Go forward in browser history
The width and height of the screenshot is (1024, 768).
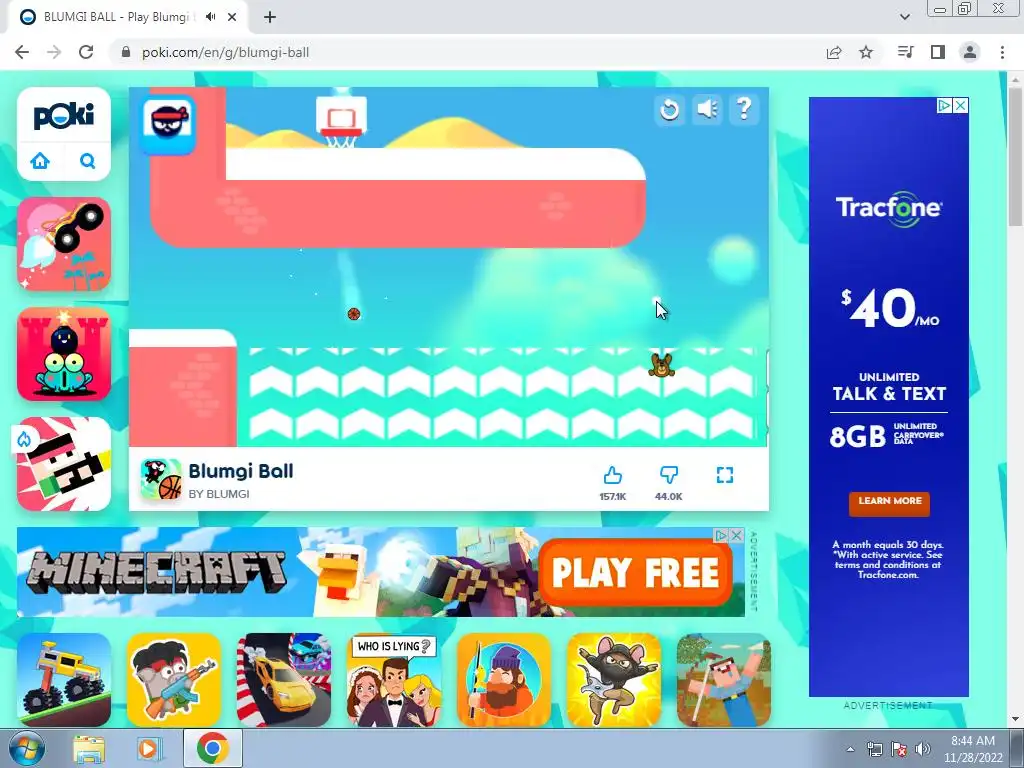pyautogui.click(x=54, y=52)
